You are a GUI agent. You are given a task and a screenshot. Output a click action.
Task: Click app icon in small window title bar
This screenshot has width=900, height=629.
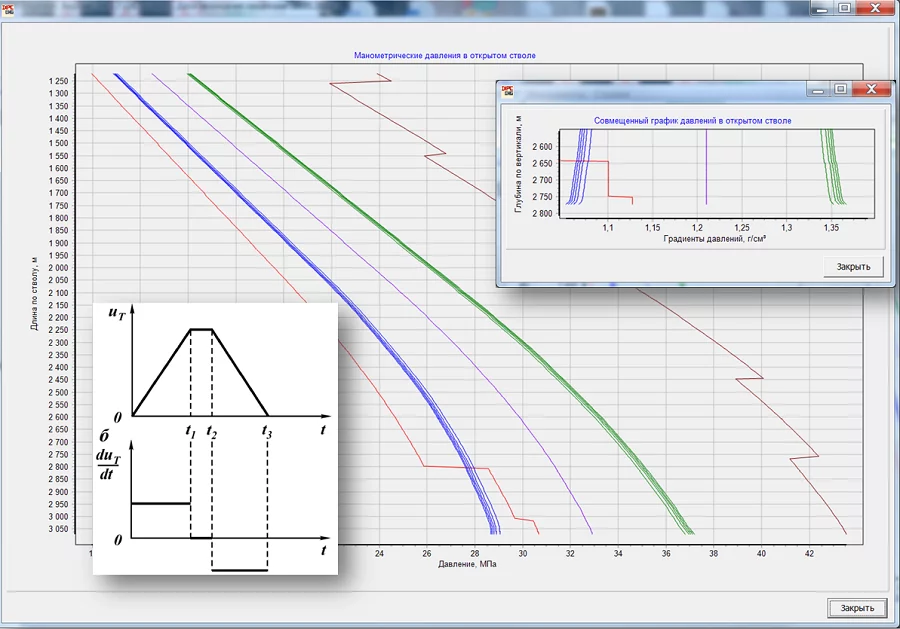[507, 91]
